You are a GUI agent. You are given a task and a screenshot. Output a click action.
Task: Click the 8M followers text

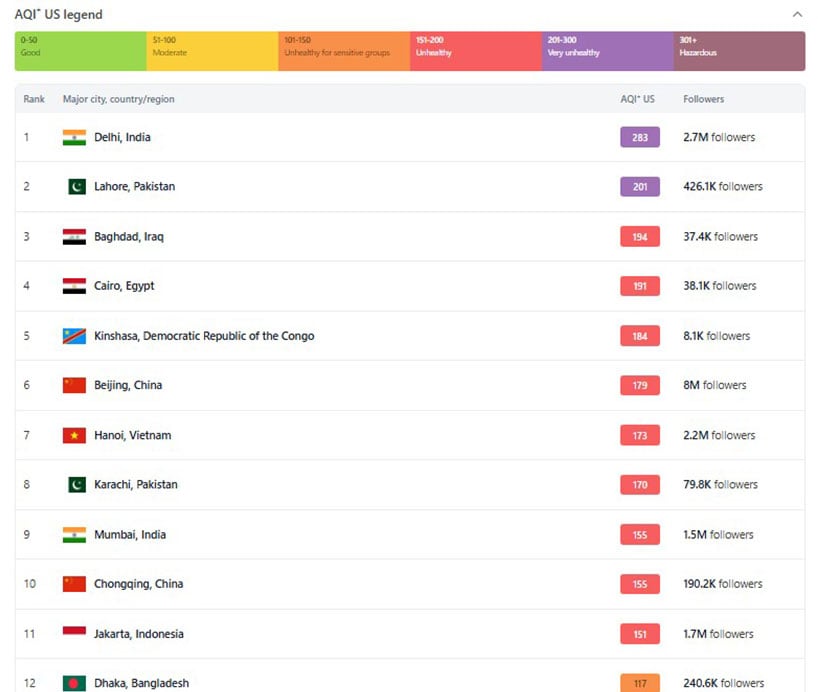pos(715,385)
